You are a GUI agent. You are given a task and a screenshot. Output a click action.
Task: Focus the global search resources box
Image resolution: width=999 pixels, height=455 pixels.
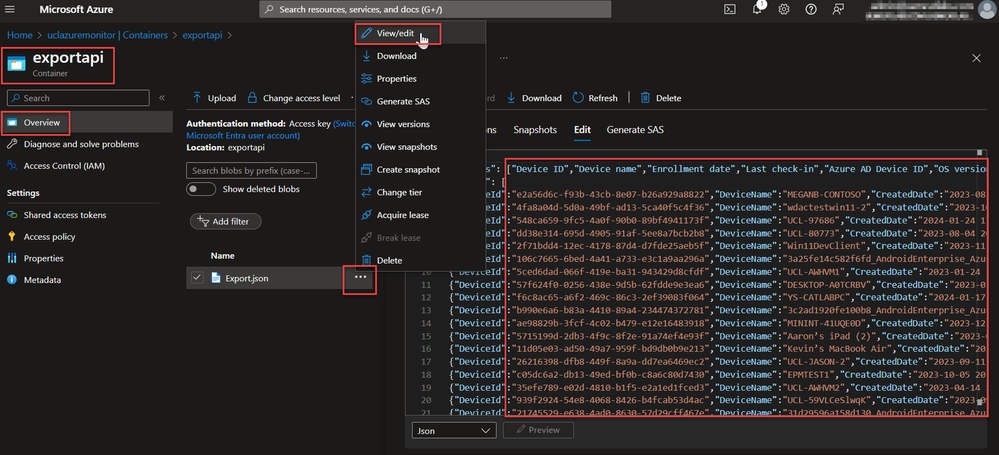435,10
